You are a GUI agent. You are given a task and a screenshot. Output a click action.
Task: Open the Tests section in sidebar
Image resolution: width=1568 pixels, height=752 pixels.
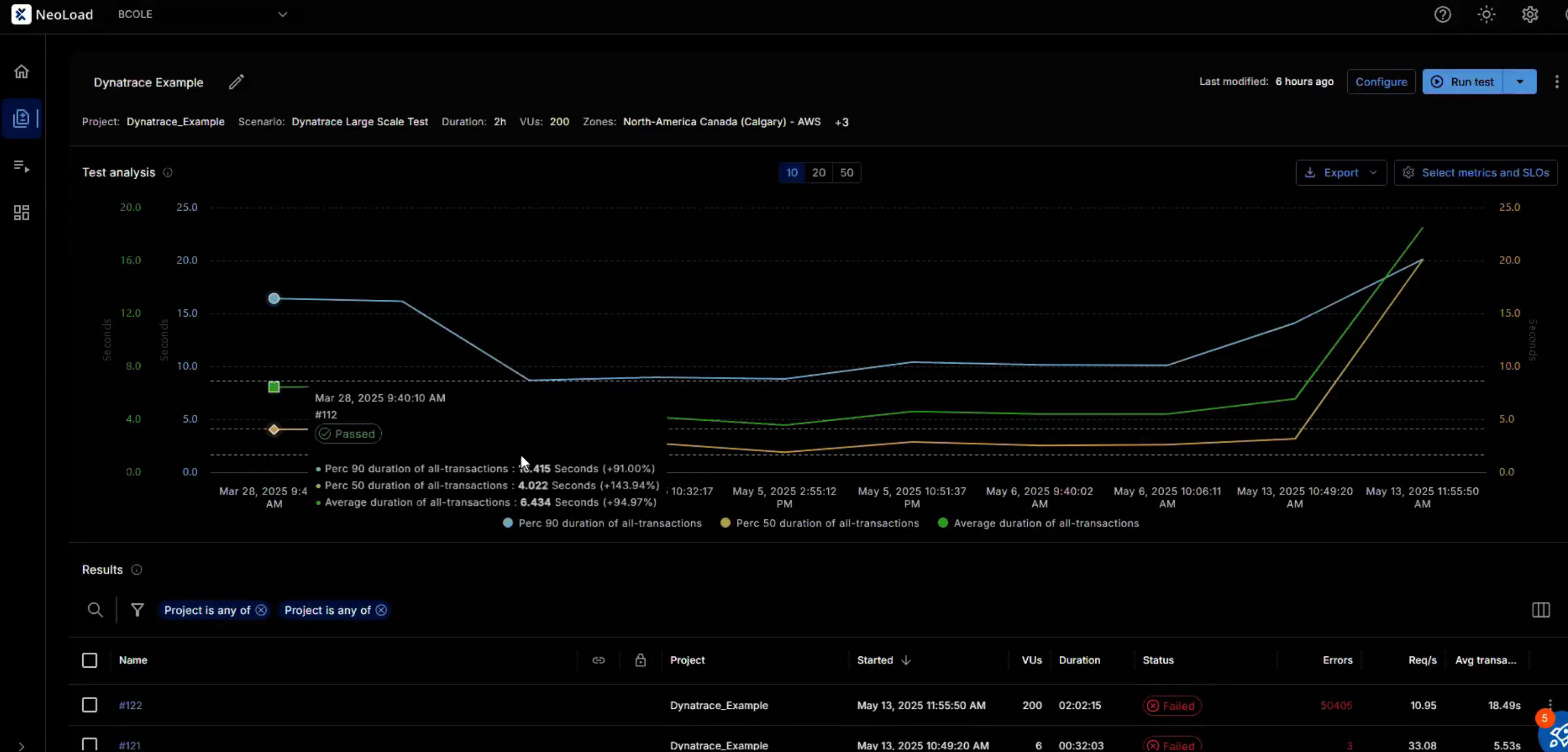click(21, 118)
